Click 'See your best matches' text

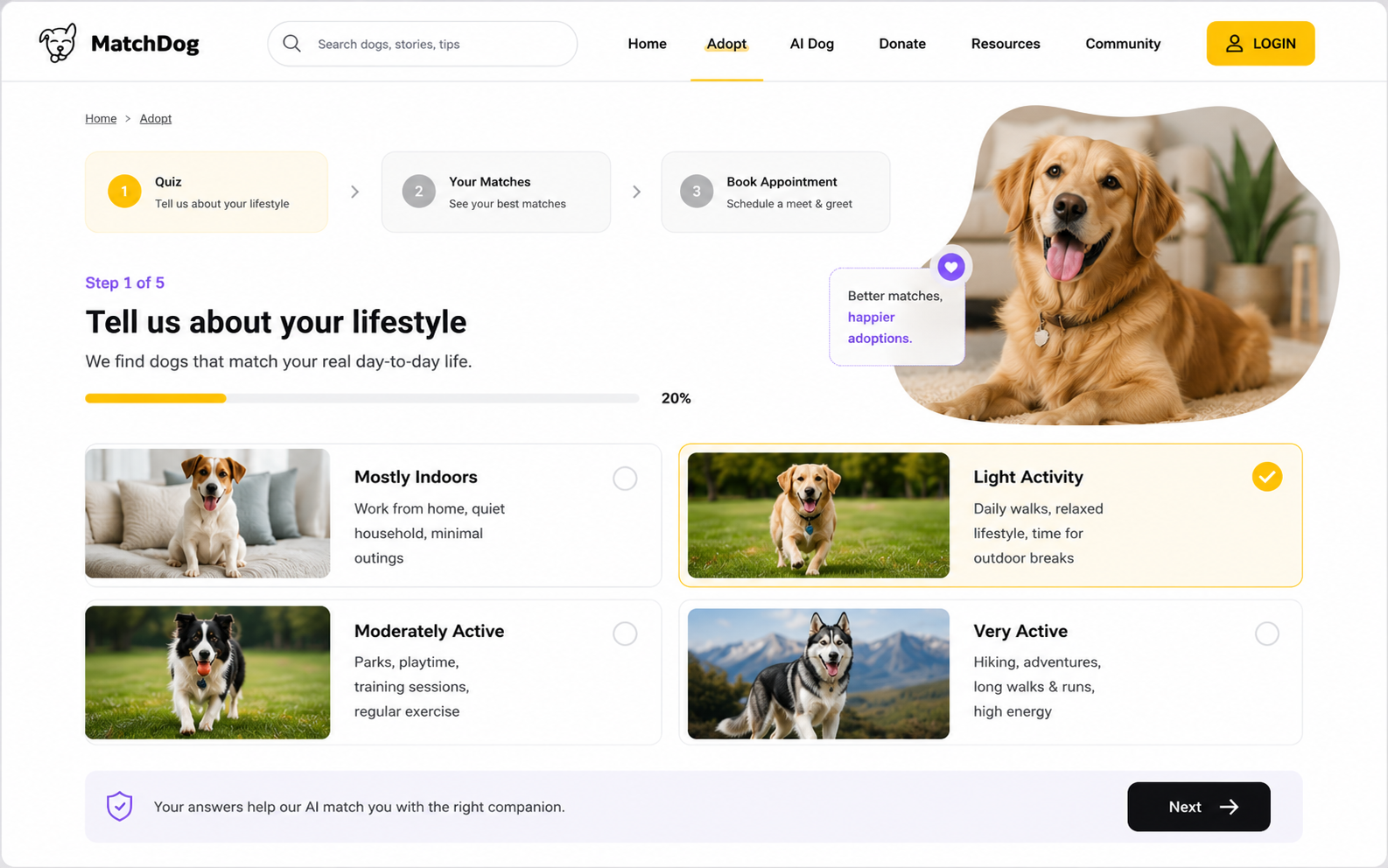pos(508,204)
